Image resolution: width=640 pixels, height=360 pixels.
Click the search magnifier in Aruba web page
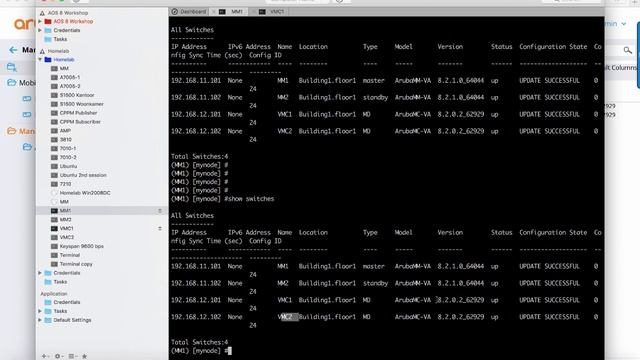(627, 50)
